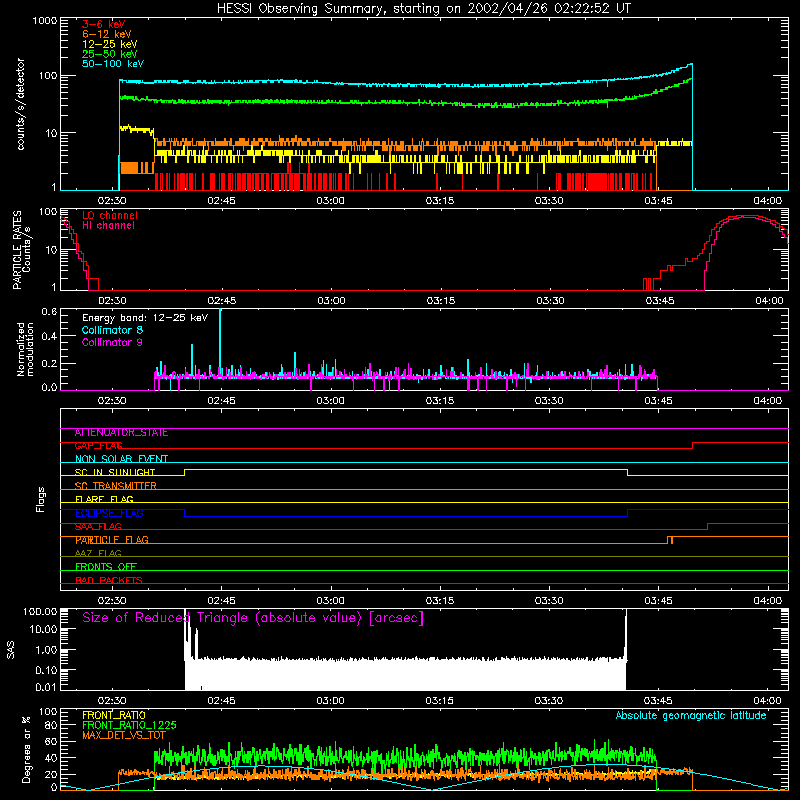Click the Energy band: 12-25 keV text

click(145, 318)
